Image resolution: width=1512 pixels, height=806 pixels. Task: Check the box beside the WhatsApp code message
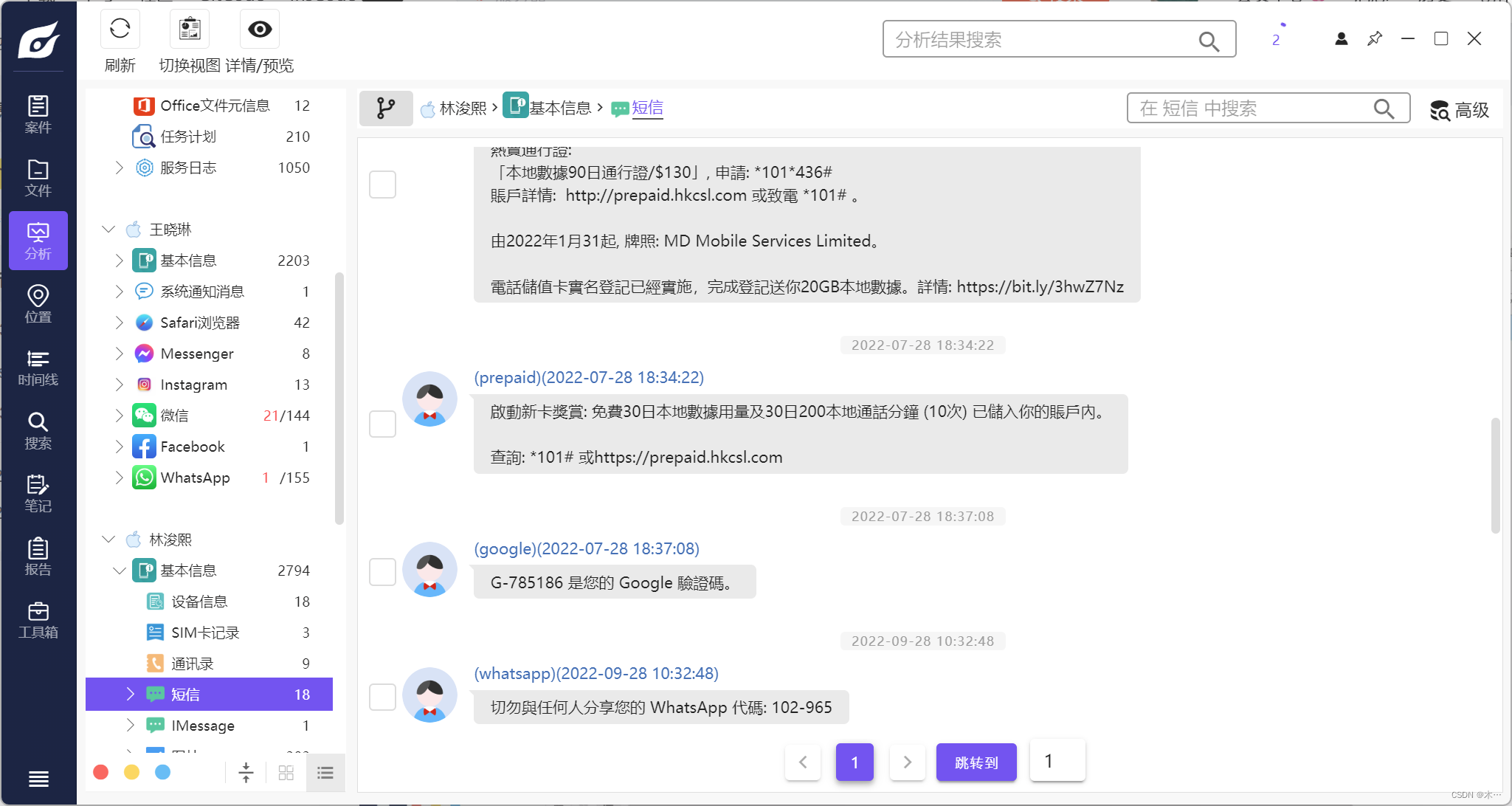click(x=382, y=697)
